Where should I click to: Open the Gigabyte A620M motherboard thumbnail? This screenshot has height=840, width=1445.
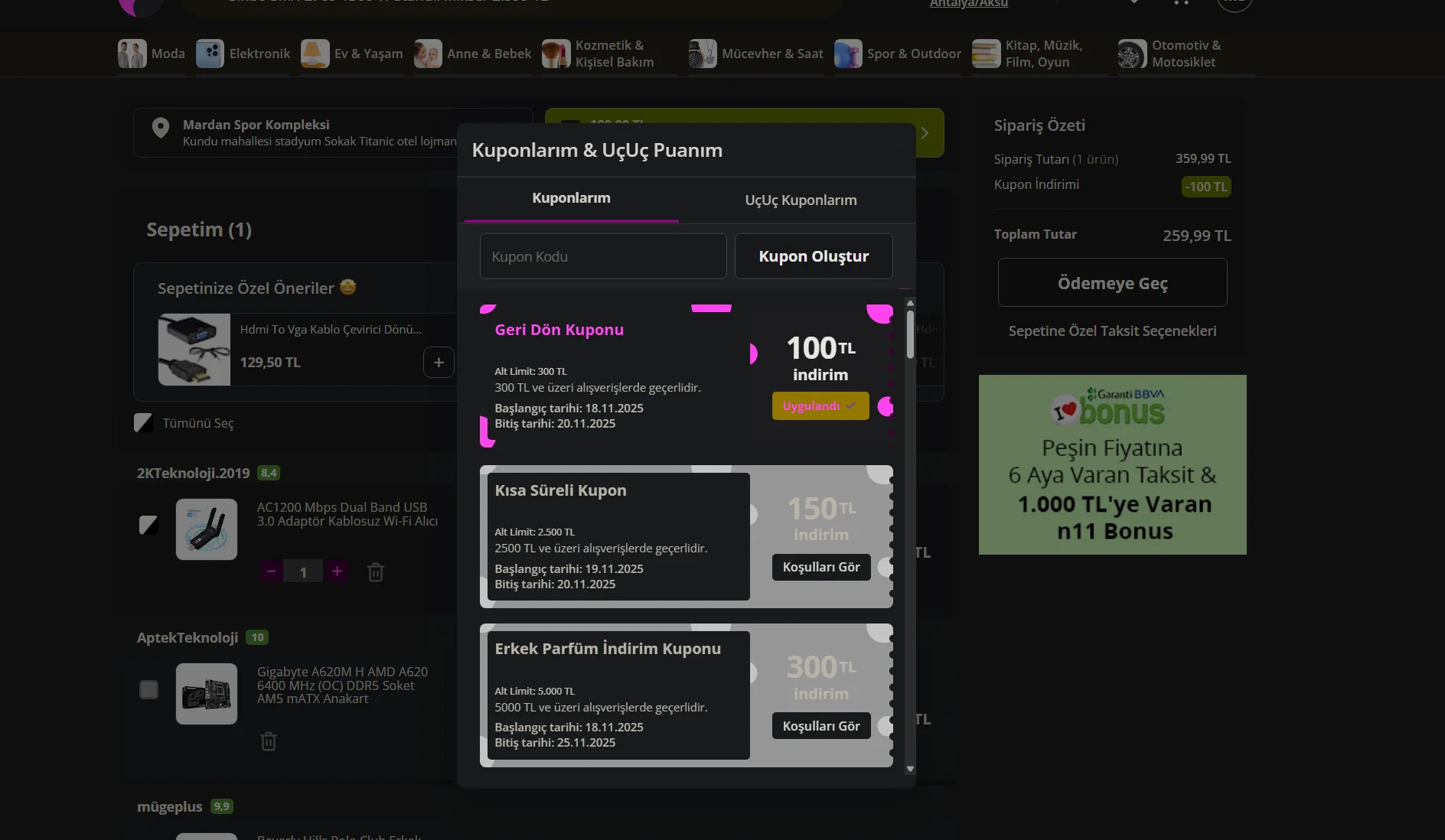tap(207, 694)
